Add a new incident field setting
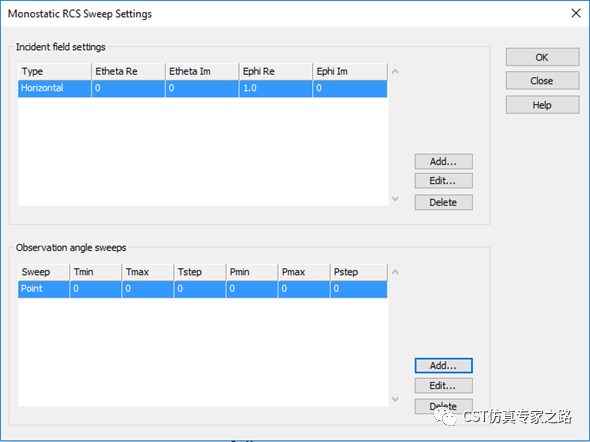 click(444, 161)
